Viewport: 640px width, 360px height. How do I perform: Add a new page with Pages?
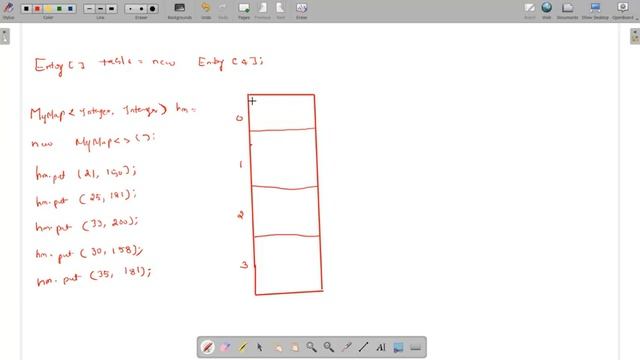tap(244, 10)
